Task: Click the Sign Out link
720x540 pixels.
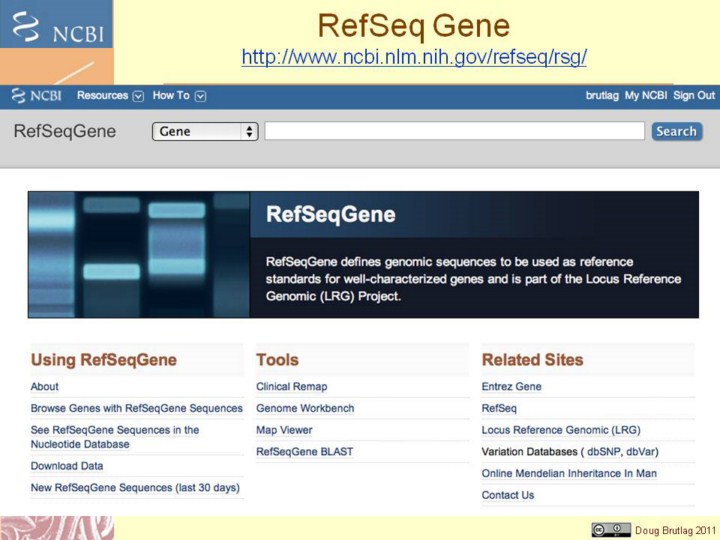Action: coord(694,96)
